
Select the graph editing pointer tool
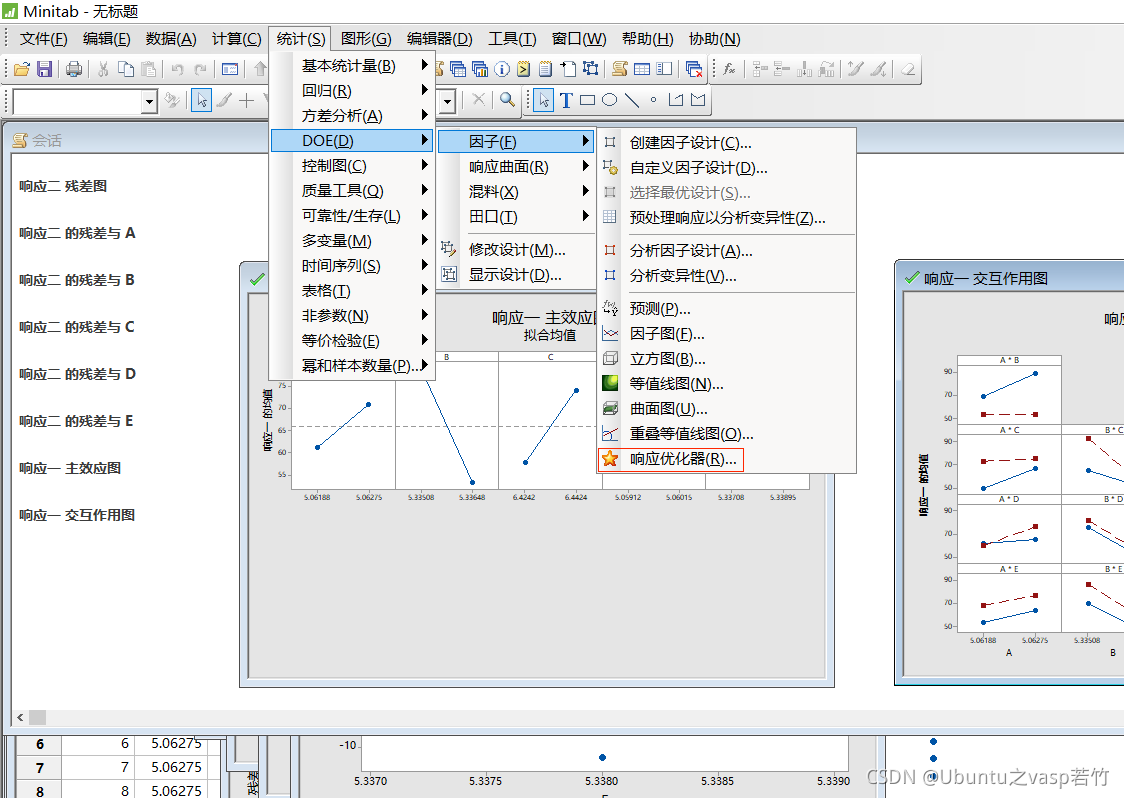pyautogui.click(x=544, y=100)
